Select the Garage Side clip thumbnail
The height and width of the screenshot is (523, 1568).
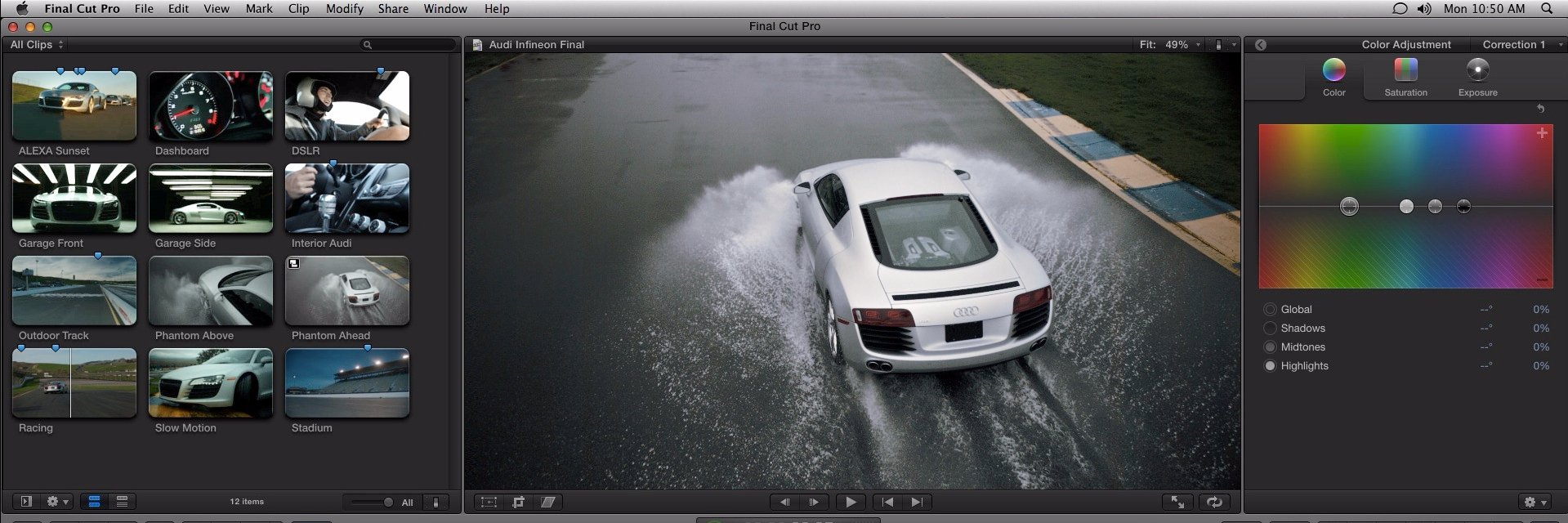[211, 198]
